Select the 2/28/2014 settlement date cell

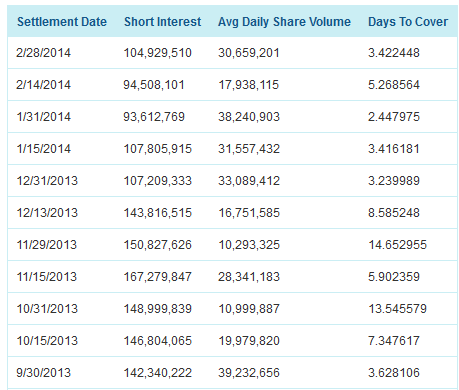[44, 53]
